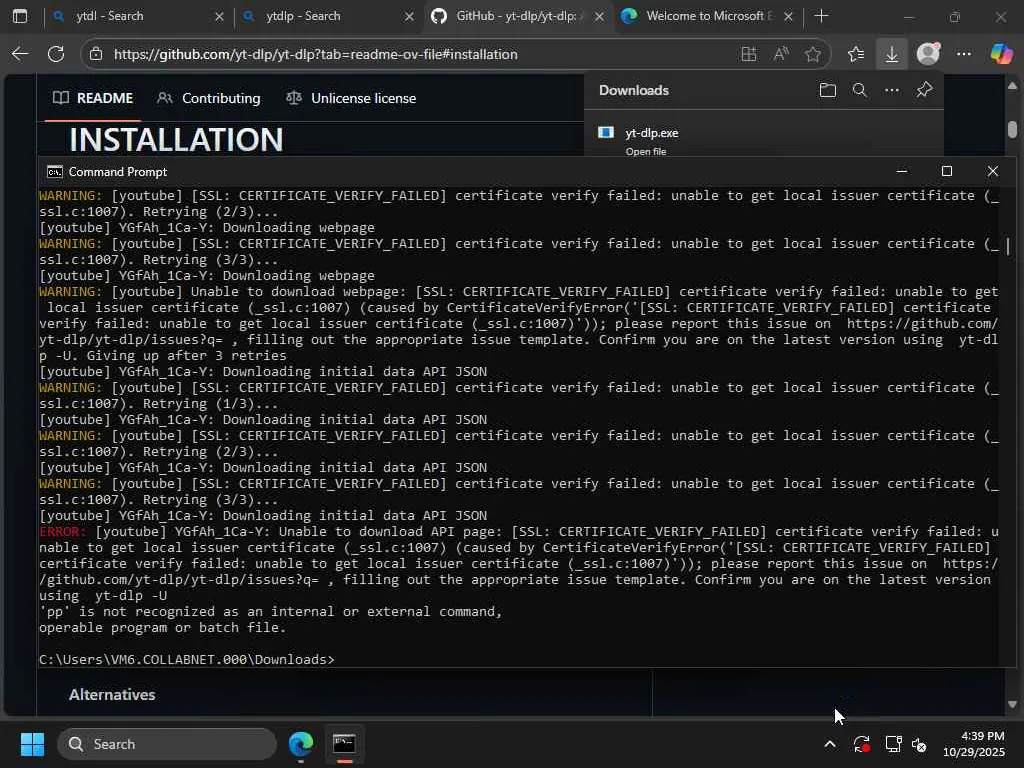The width and height of the screenshot is (1024, 768).
Task: Launch Copilot from the Edge toolbar
Action: pyautogui.click(x=1001, y=54)
